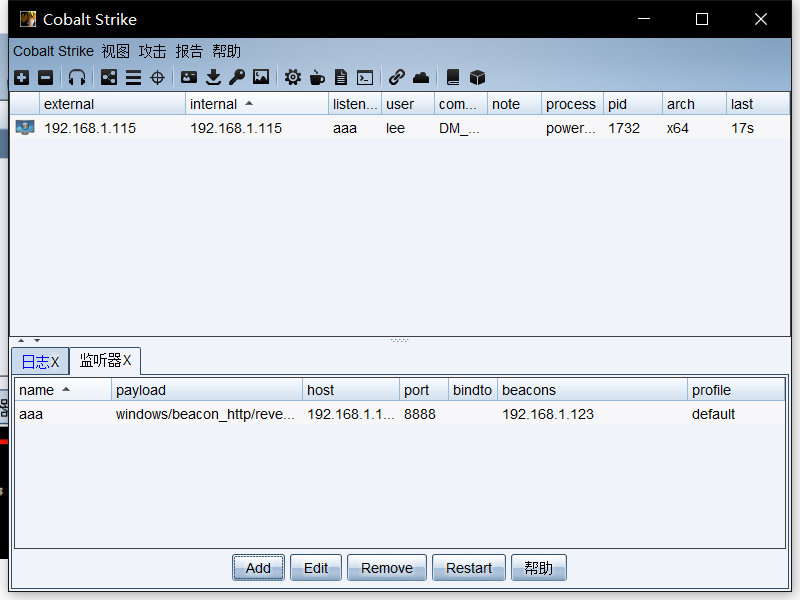800x600 pixels.
Task: Sort listeners by port column header
Action: coord(424,390)
